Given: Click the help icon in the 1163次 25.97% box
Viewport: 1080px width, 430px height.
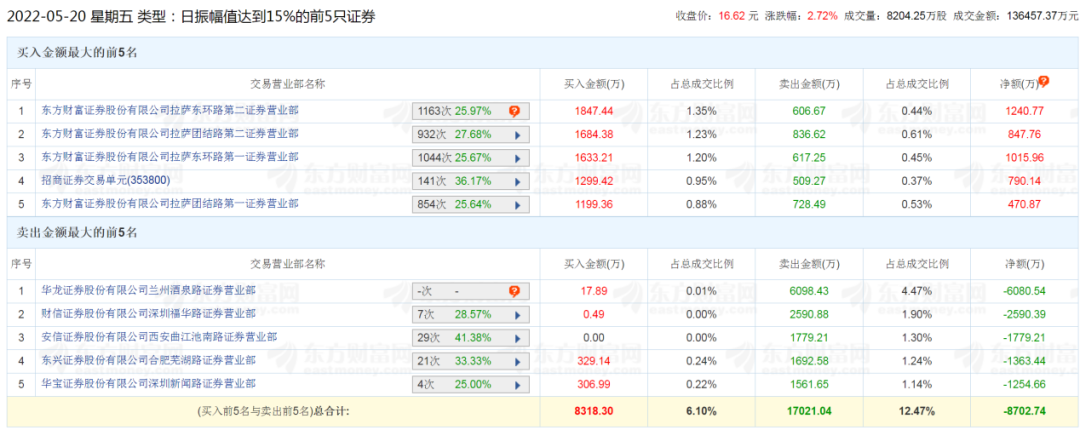Looking at the screenshot, I should pos(514,111).
